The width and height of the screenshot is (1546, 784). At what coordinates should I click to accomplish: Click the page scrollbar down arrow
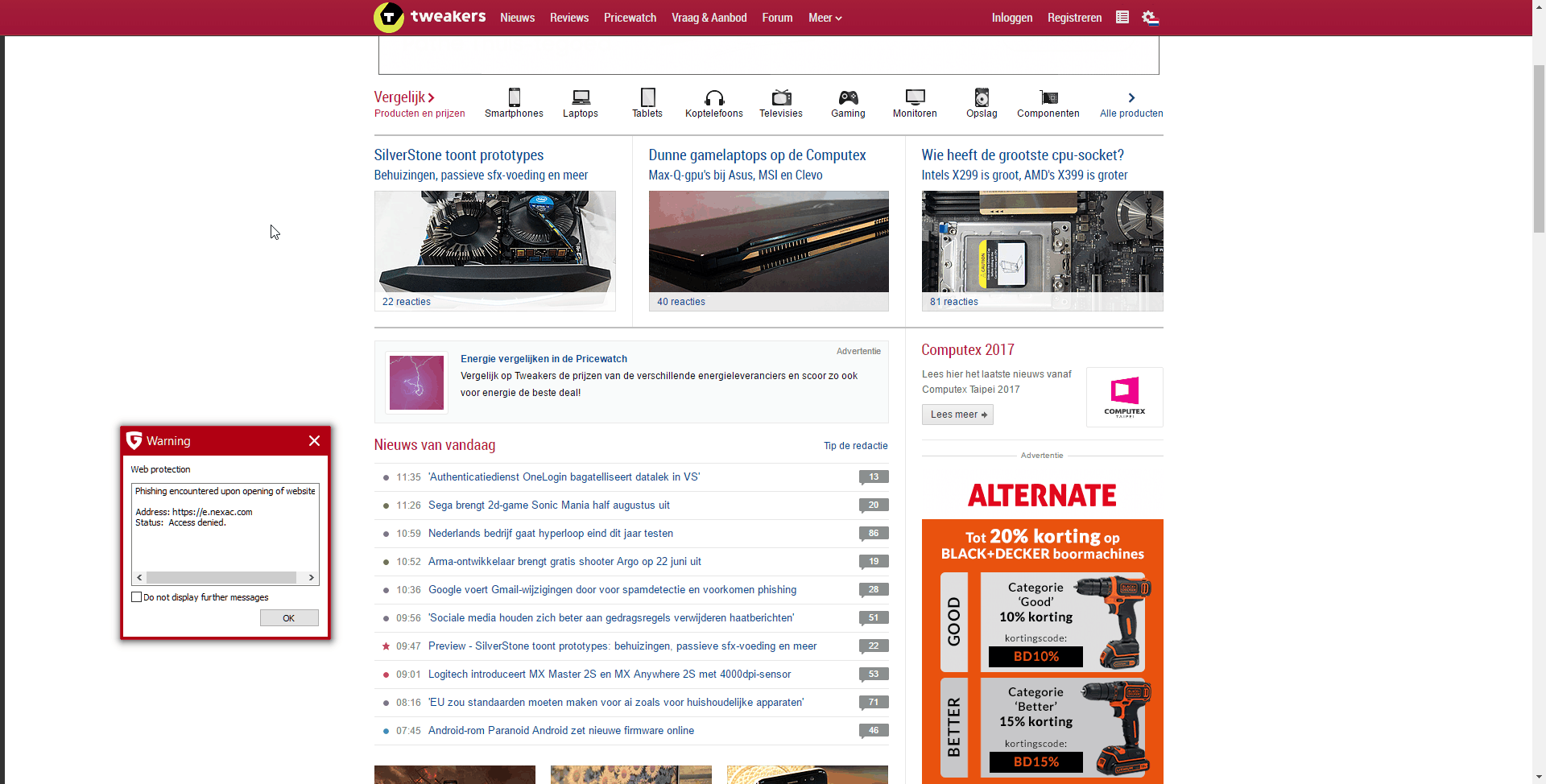[1539, 776]
